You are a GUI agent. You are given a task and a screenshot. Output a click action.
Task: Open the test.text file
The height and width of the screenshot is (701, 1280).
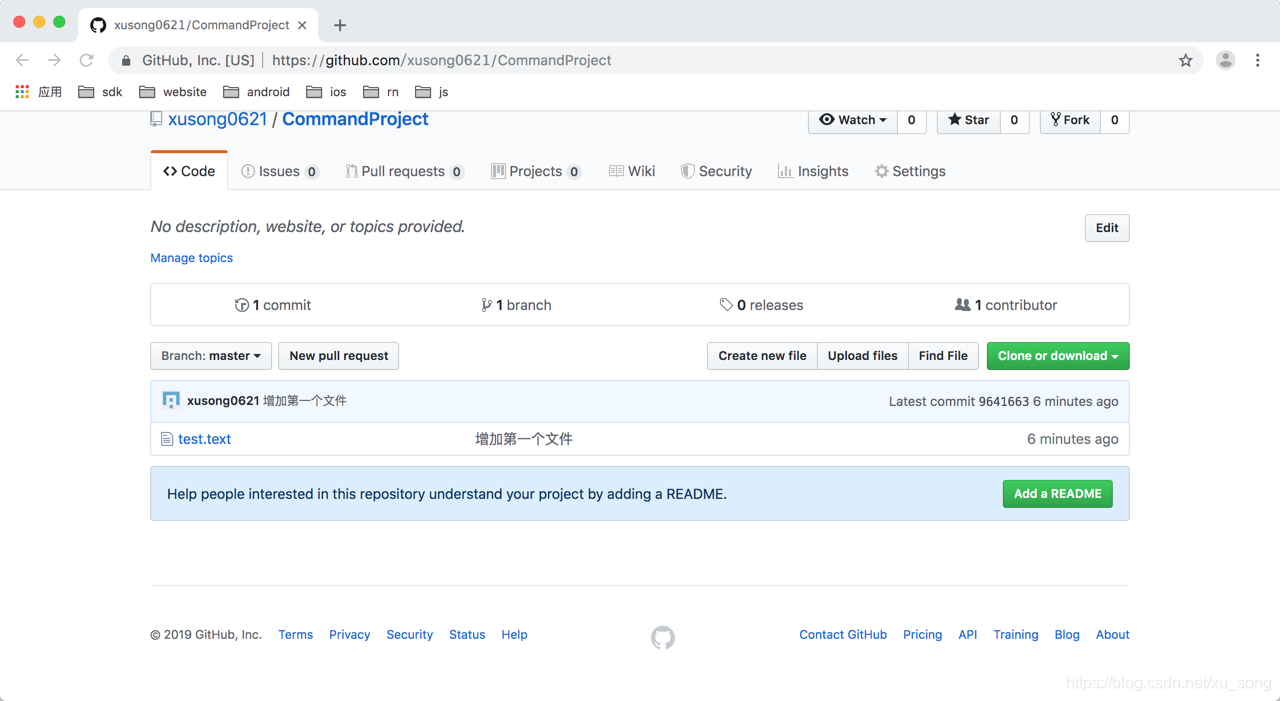[x=204, y=439]
